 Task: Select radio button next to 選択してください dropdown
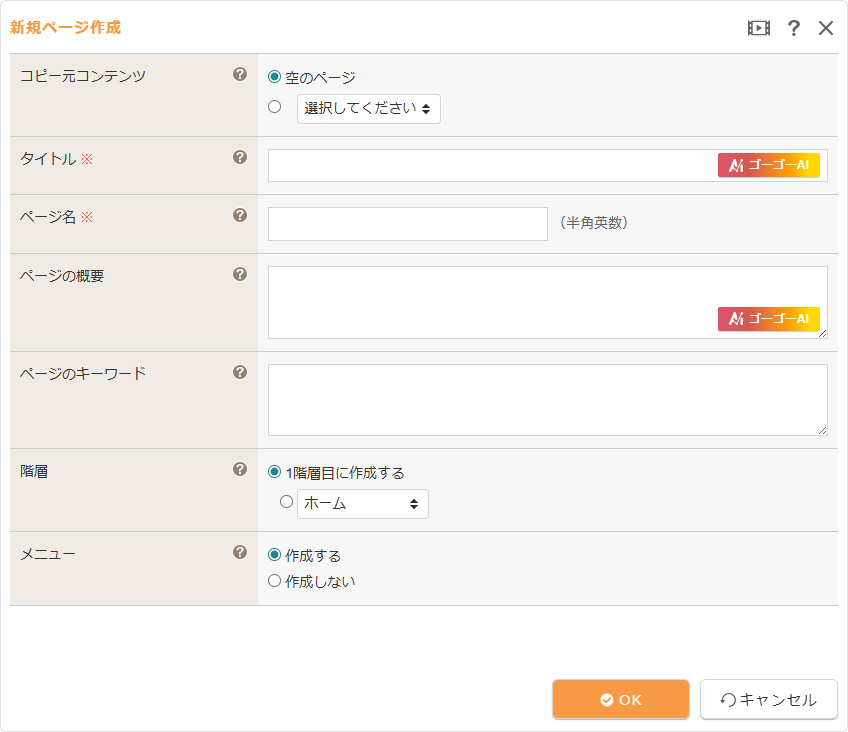coord(275,107)
